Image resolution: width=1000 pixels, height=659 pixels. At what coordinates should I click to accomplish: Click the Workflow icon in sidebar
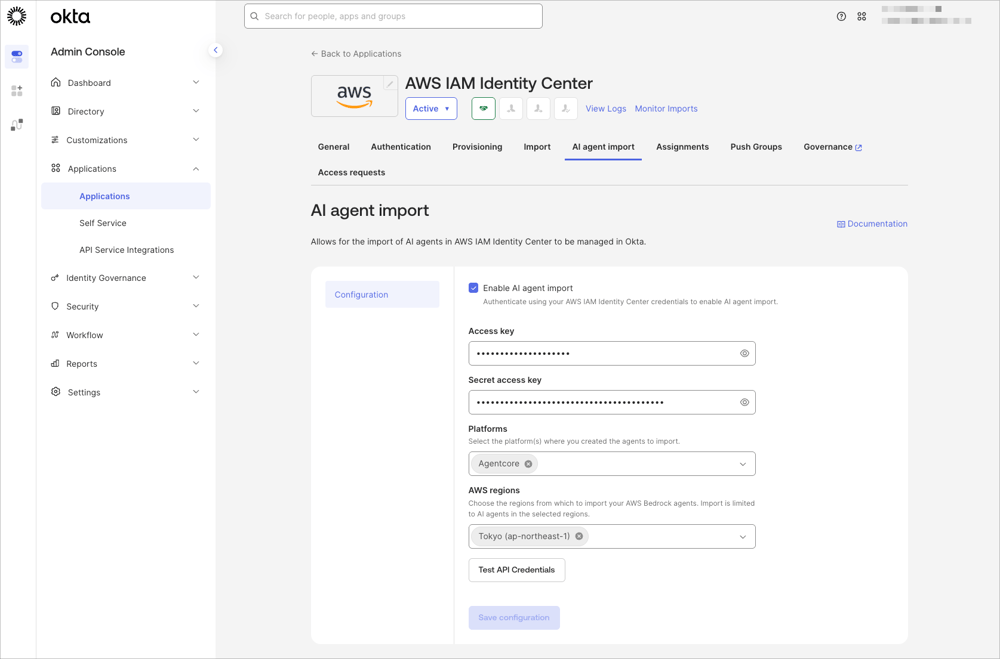click(55, 335)
